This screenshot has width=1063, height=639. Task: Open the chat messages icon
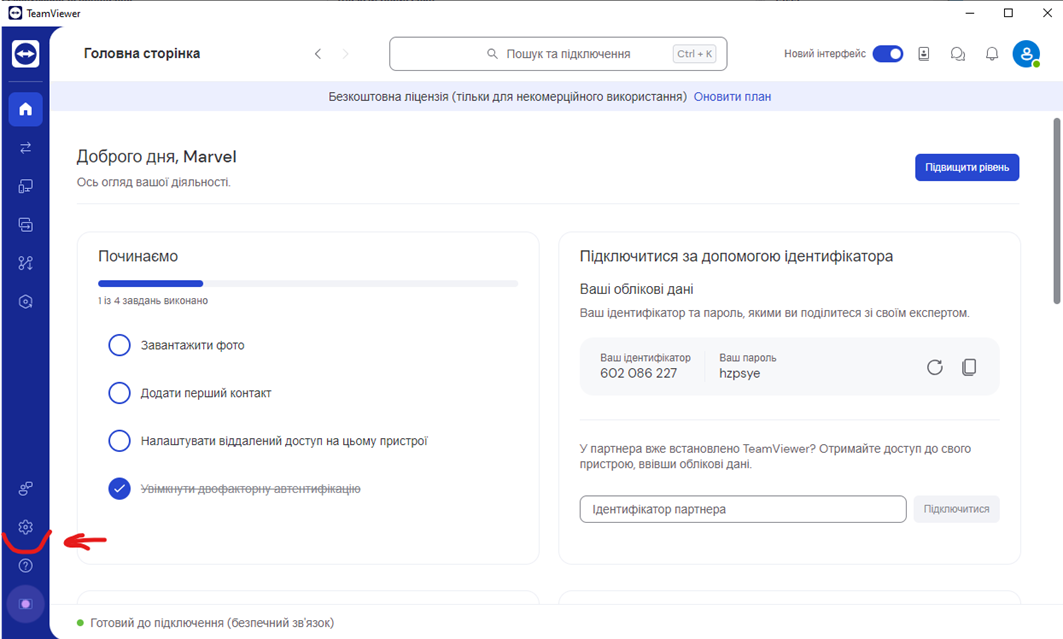click(x=958, y=54)
